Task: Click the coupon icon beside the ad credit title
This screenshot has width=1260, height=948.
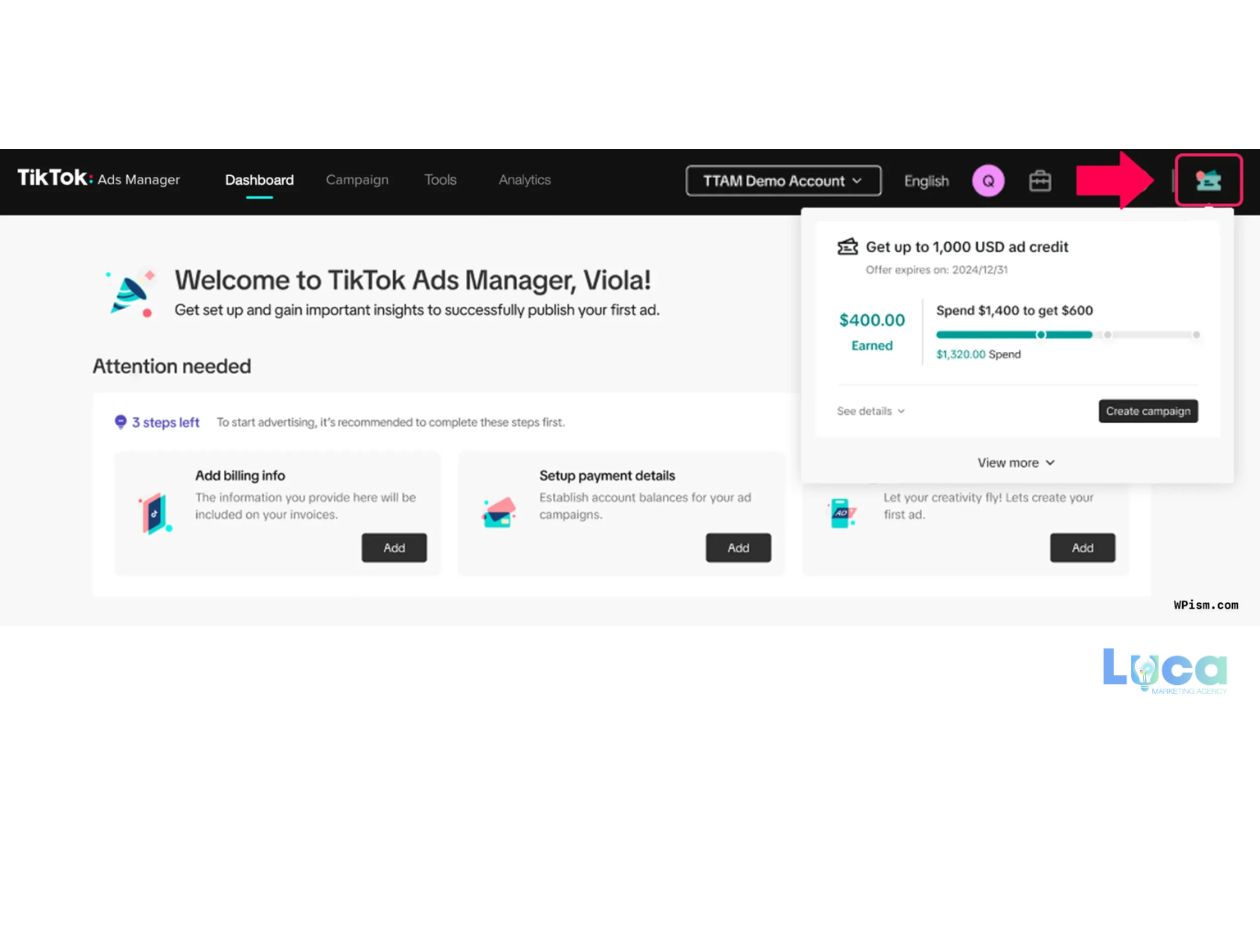Action: click(x=848, y=246)
